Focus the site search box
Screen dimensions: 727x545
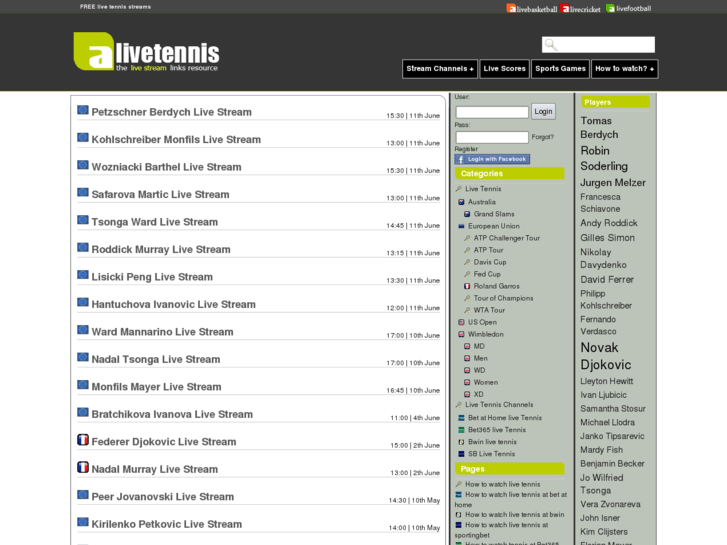pos(598,45)
